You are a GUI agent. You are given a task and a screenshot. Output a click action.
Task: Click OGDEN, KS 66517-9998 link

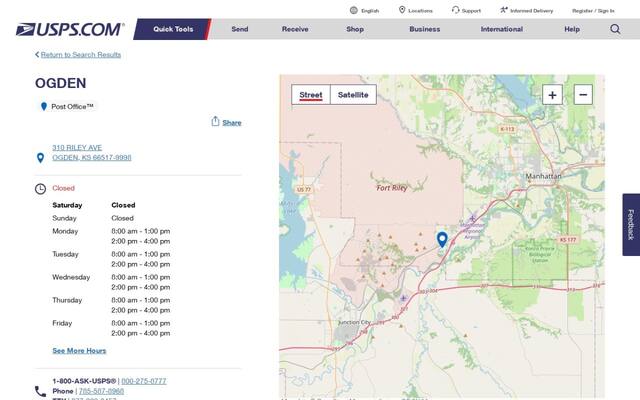92,158
